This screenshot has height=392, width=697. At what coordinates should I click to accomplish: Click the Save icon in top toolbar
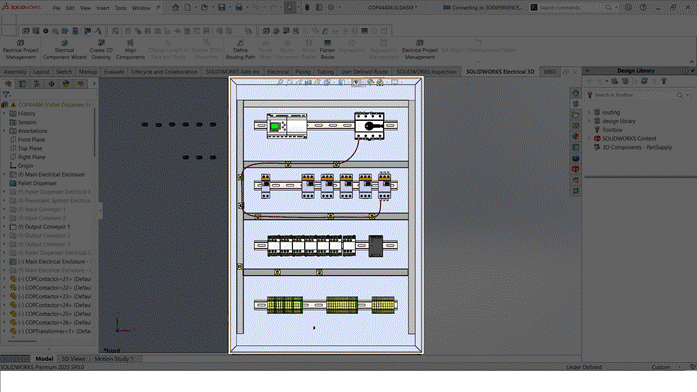221,8
